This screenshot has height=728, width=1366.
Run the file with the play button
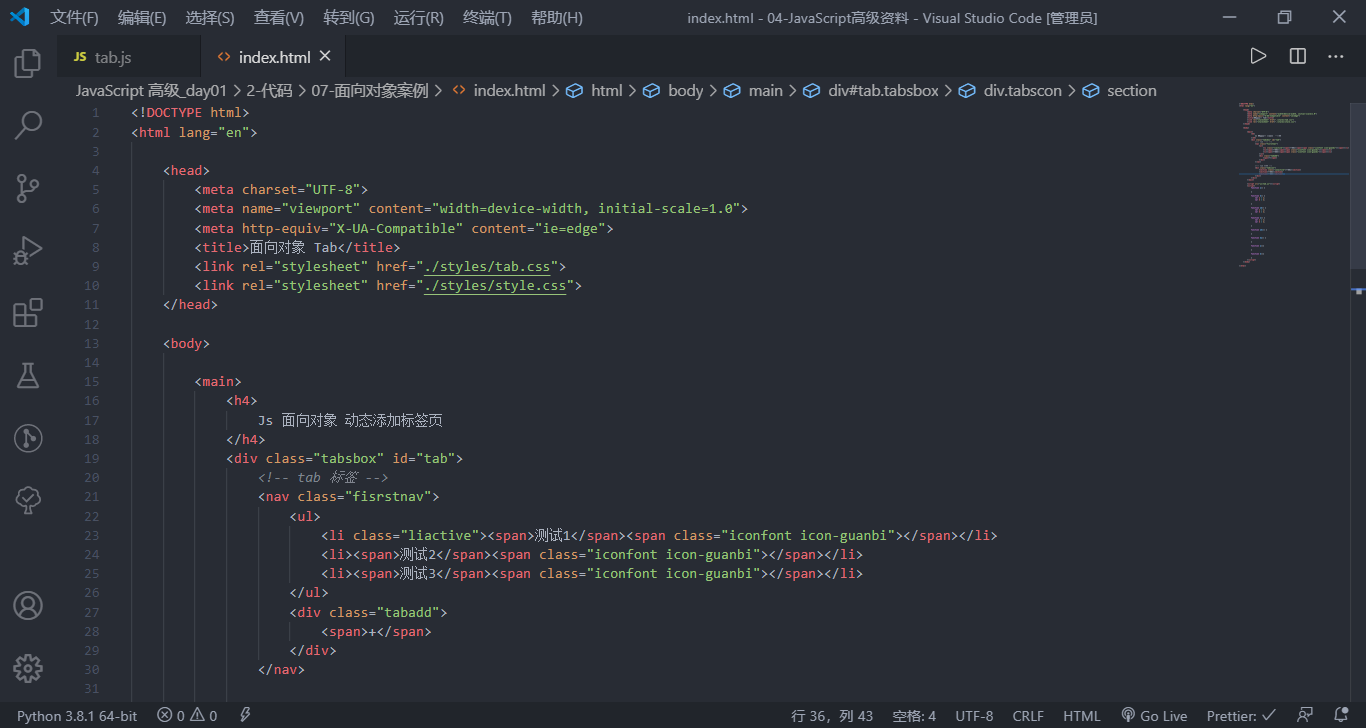point(1258,56)
